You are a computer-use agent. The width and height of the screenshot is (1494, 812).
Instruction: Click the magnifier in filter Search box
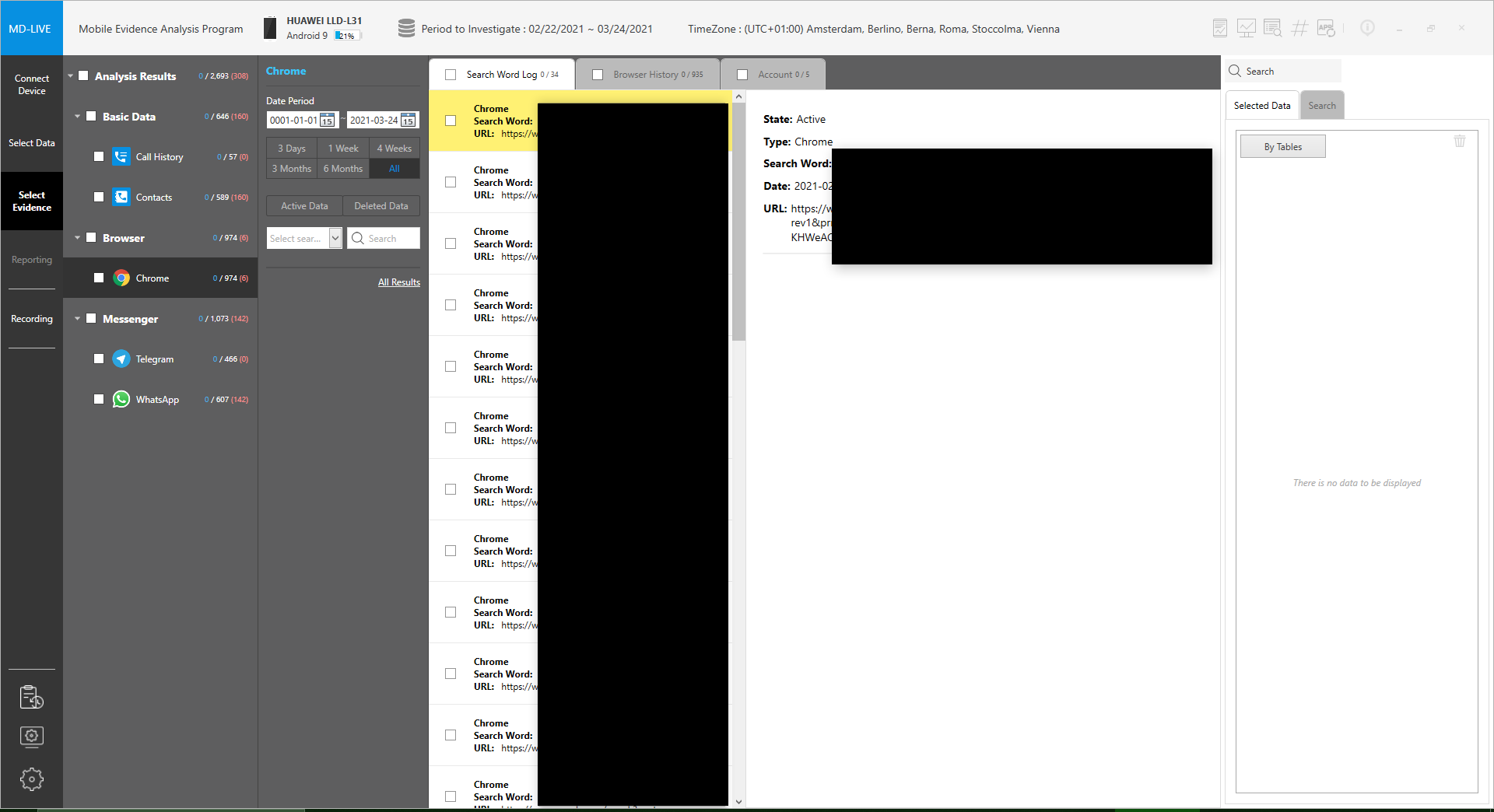tap(358, 239)
